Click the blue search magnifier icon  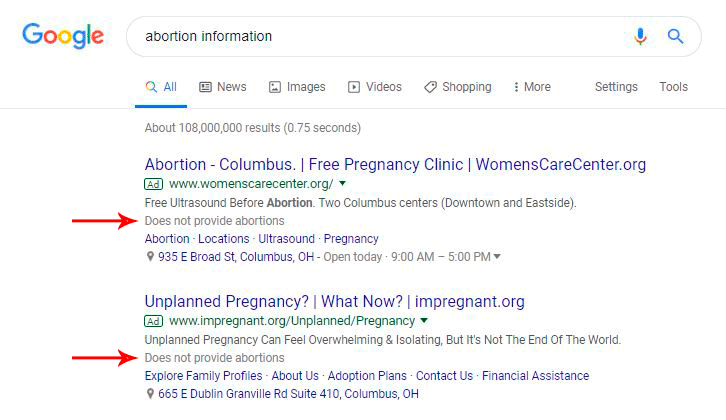pyautogui.click(x=676, y=37)
